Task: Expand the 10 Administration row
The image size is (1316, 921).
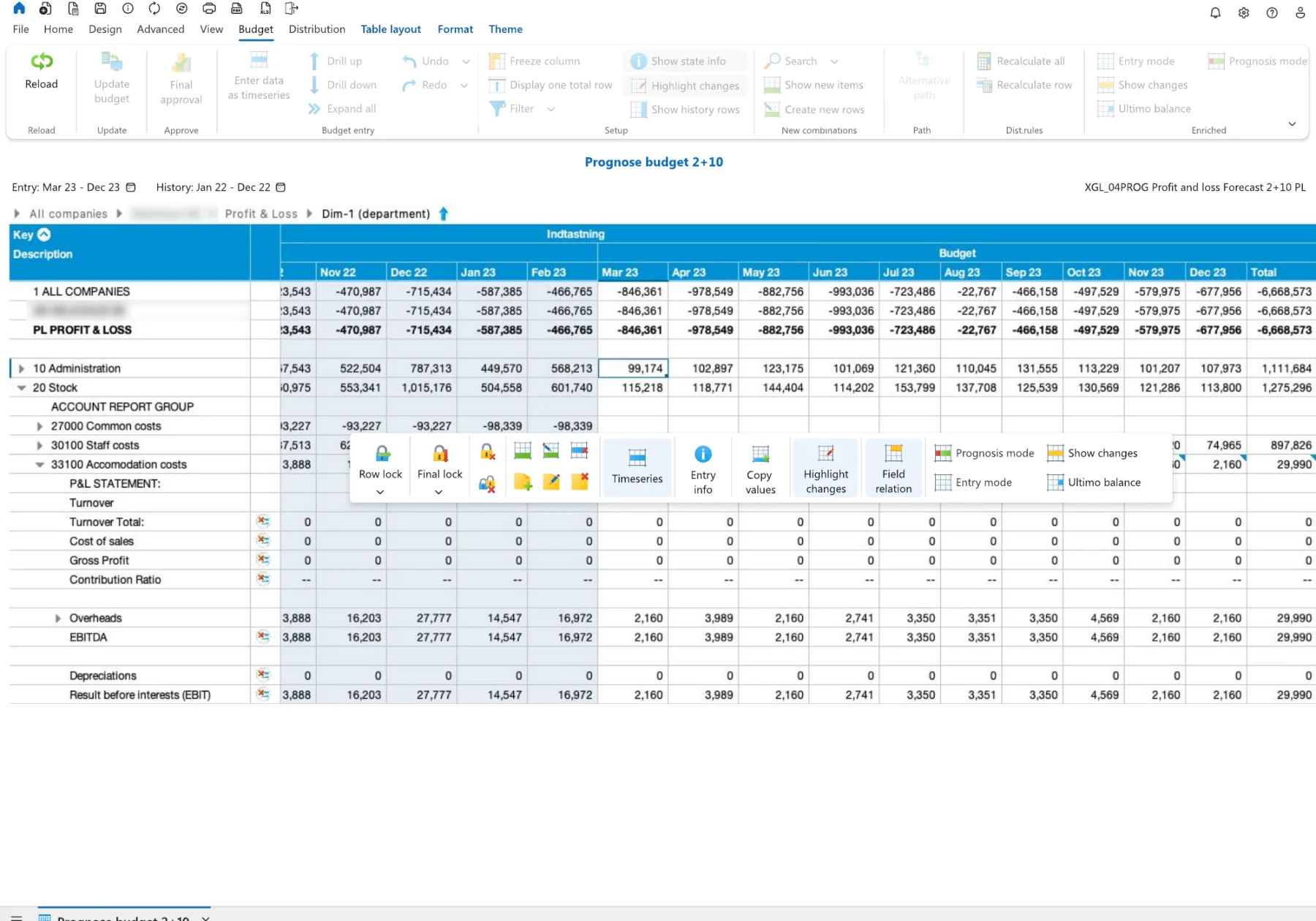Action: tap(21, 368)
